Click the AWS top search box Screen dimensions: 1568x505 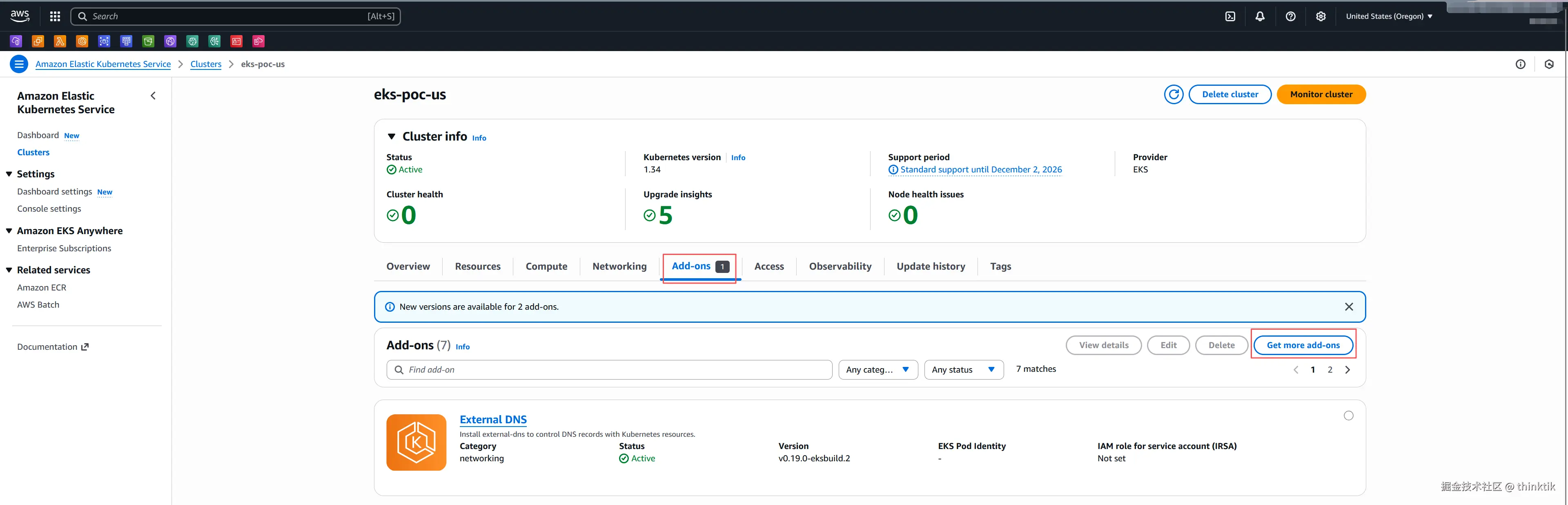pos(236,16)
